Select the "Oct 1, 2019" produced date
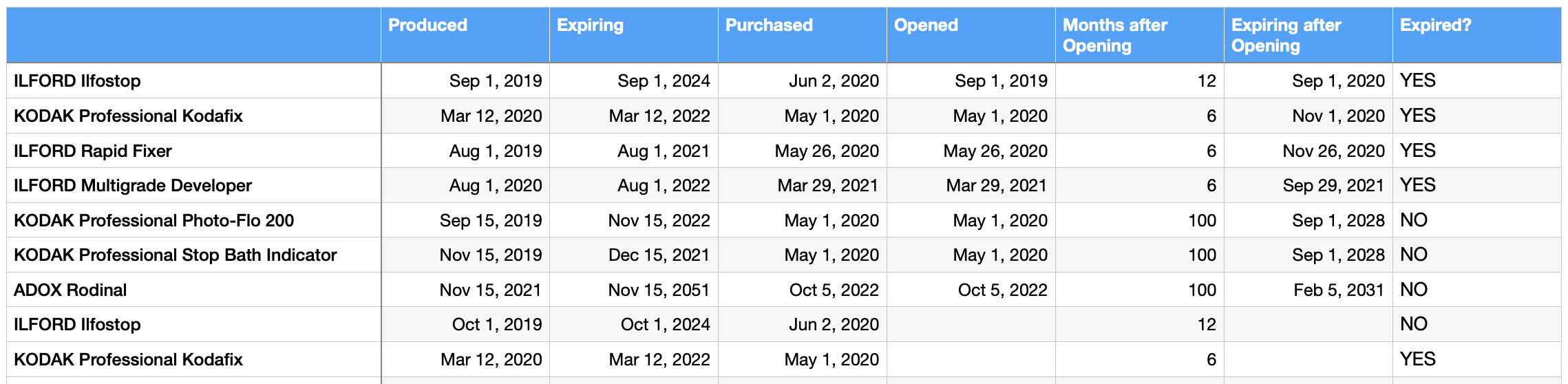 point(497,324)
